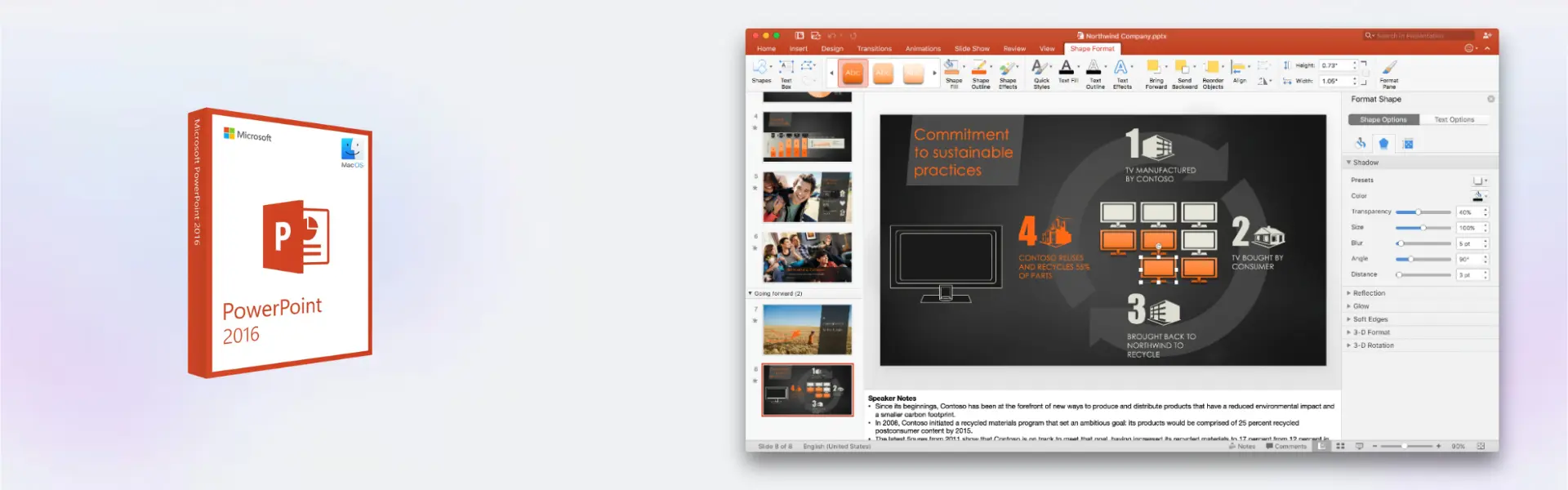
Task: Open the Insert tab
Action: tap(798, 49)
